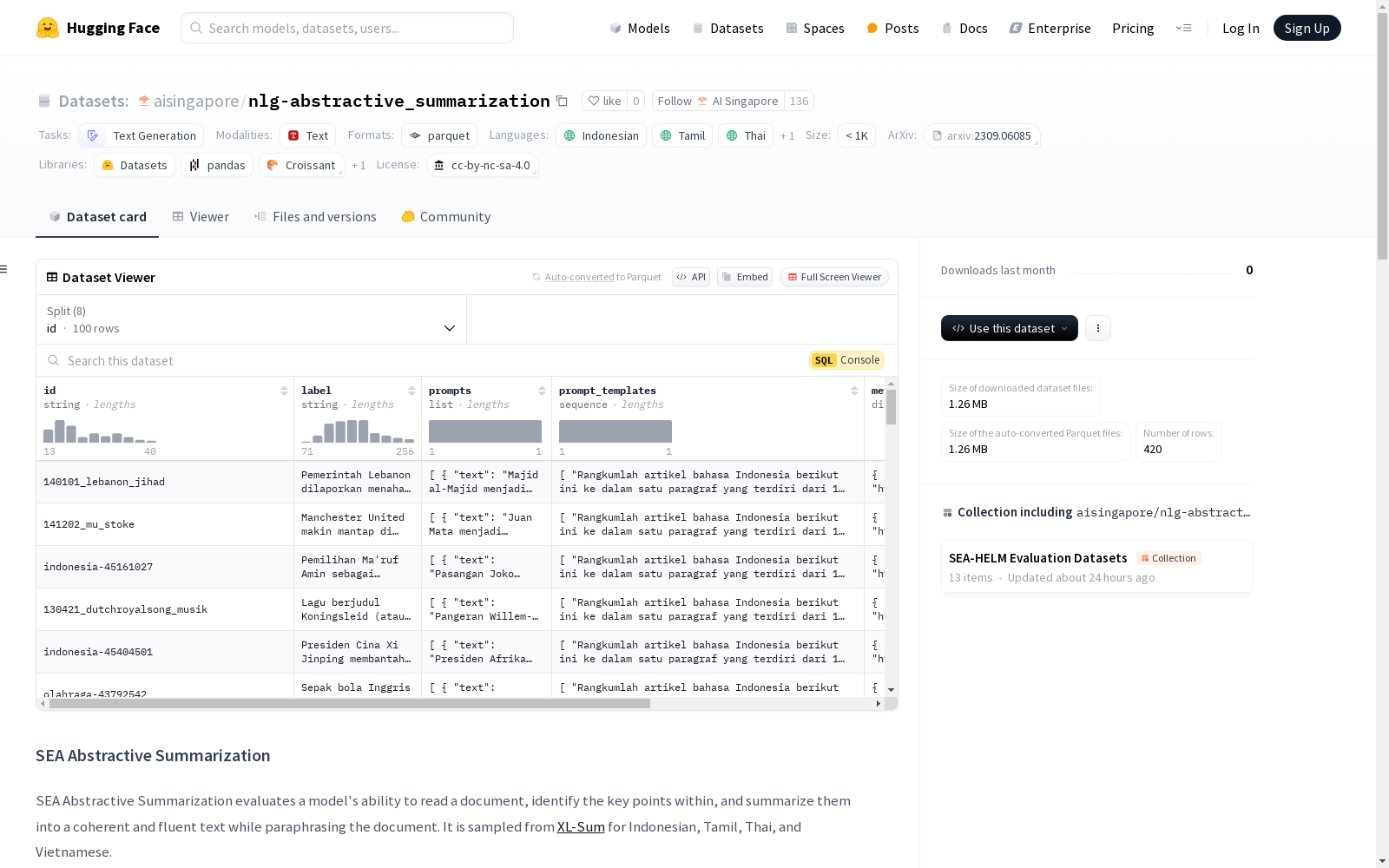This screenshot has width=1389, height=868.
Task: Click the size < 1K tag
Action: coord(857,135)
